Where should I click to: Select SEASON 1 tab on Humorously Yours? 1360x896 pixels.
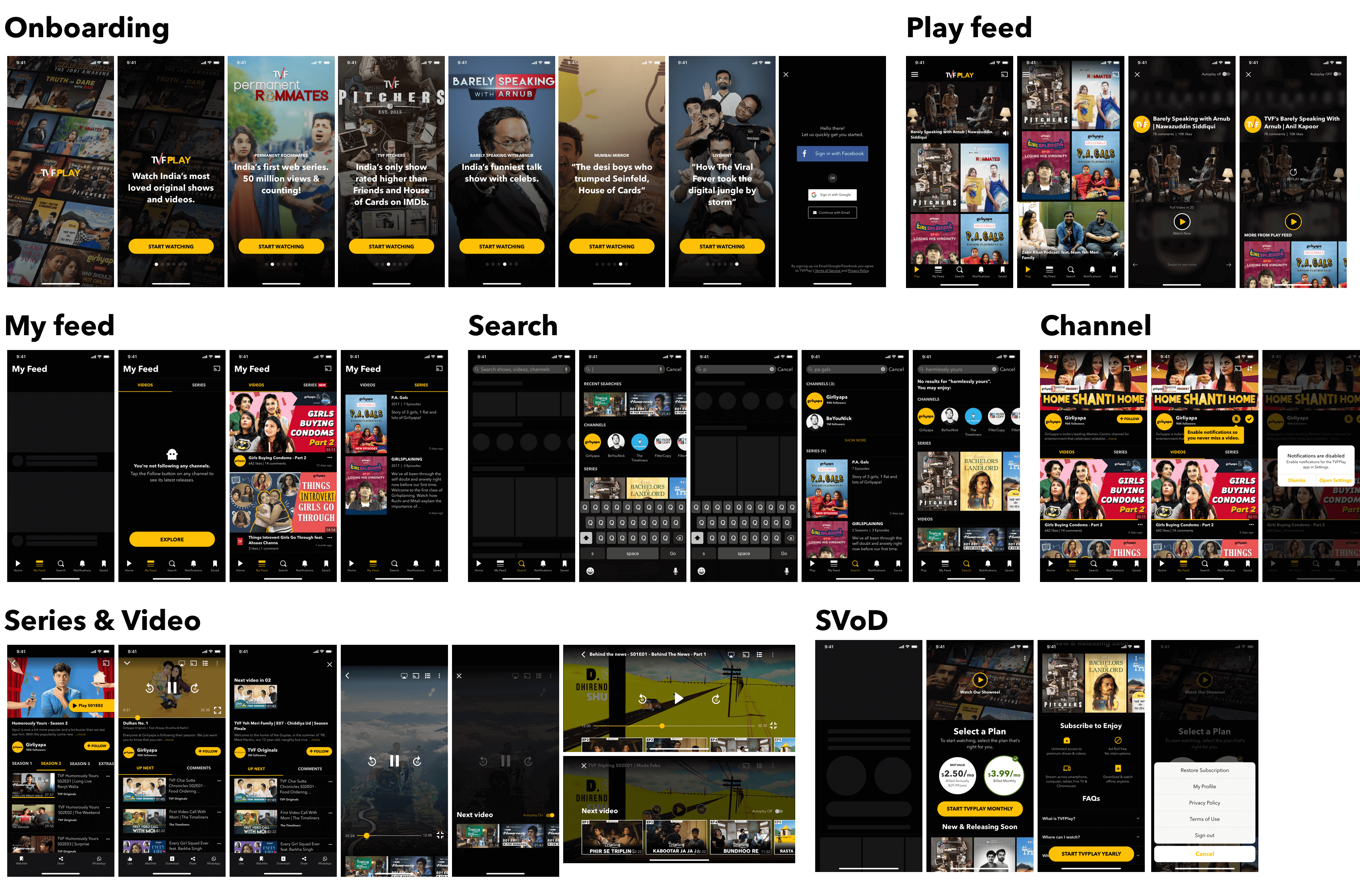22,764
